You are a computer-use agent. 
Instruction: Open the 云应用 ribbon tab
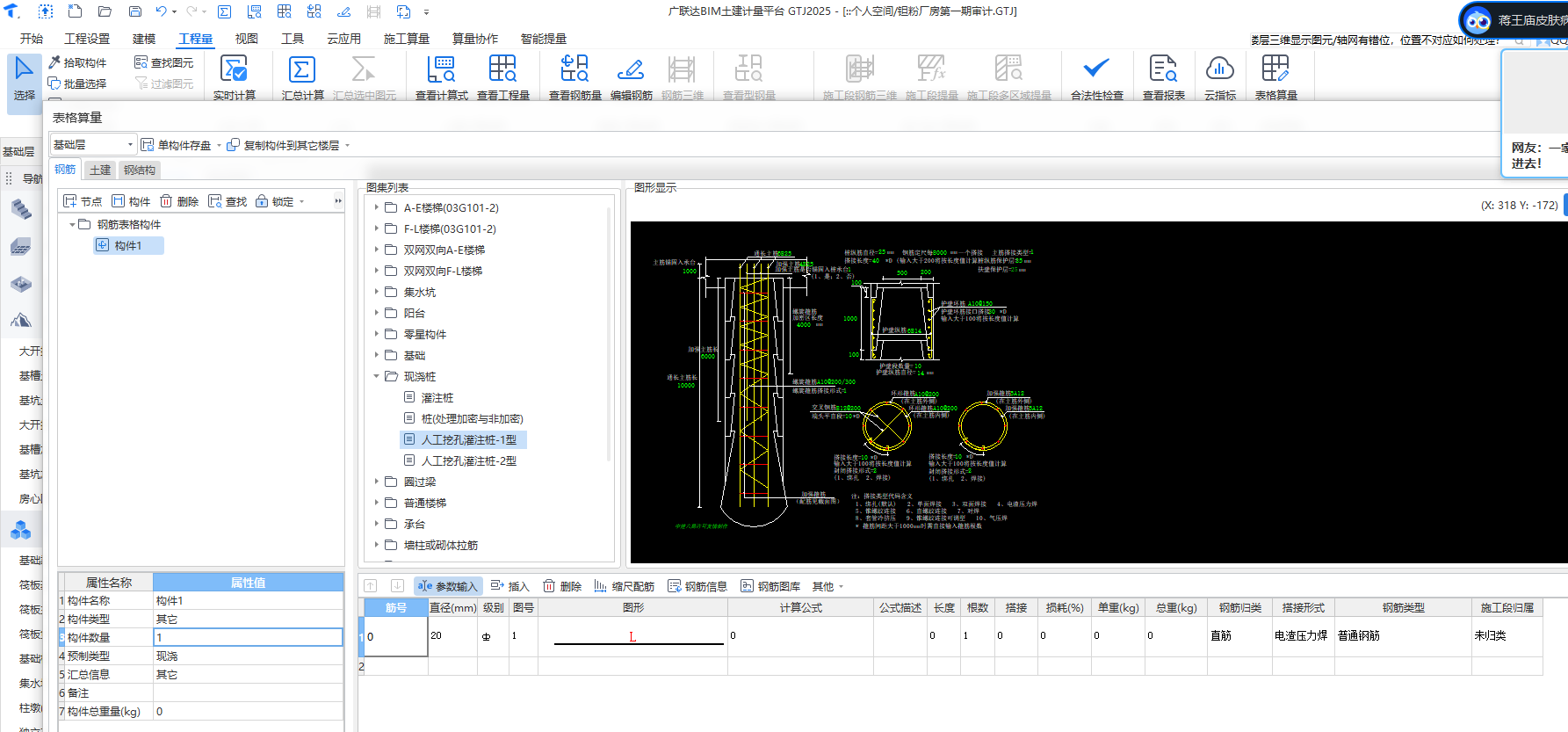[x=343, y=39]
